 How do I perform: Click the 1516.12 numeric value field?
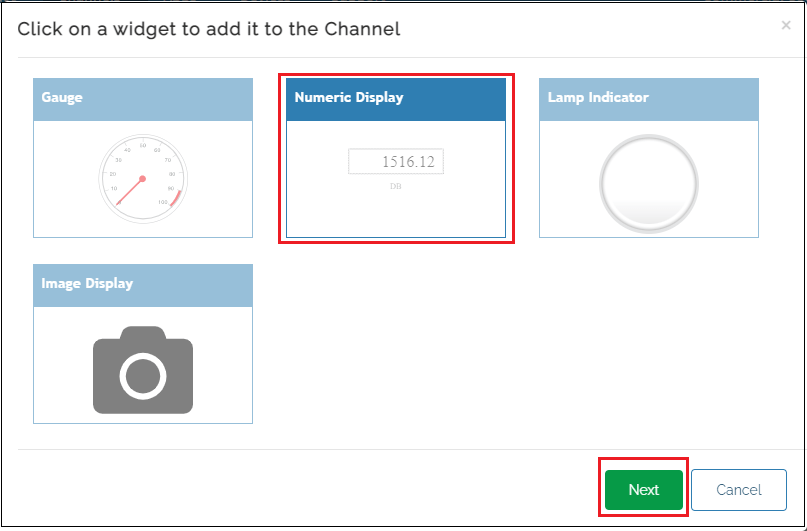pyautogui.click(x=396, y=162)
